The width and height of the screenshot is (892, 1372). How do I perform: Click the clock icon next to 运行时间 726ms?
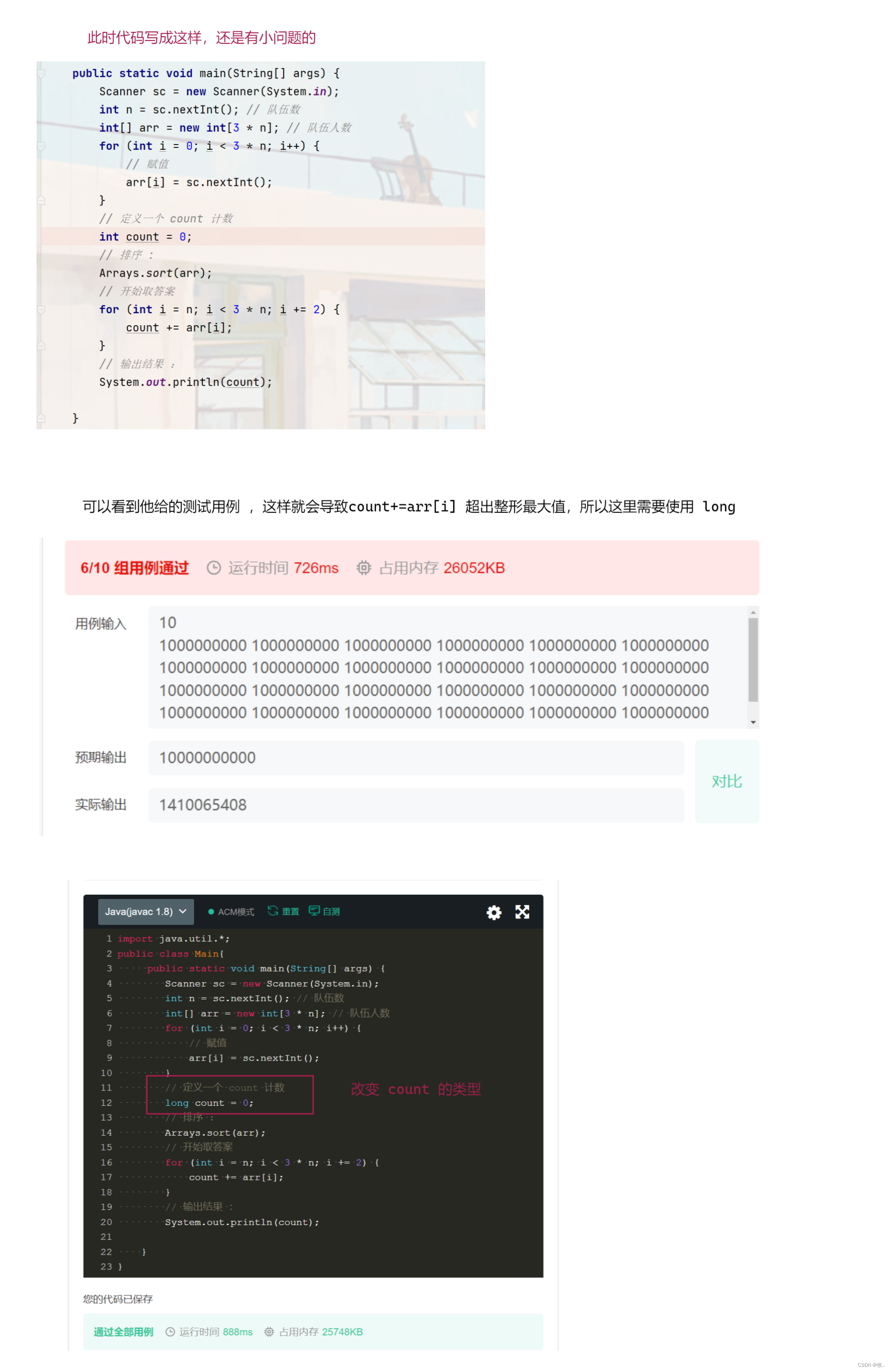213,568
